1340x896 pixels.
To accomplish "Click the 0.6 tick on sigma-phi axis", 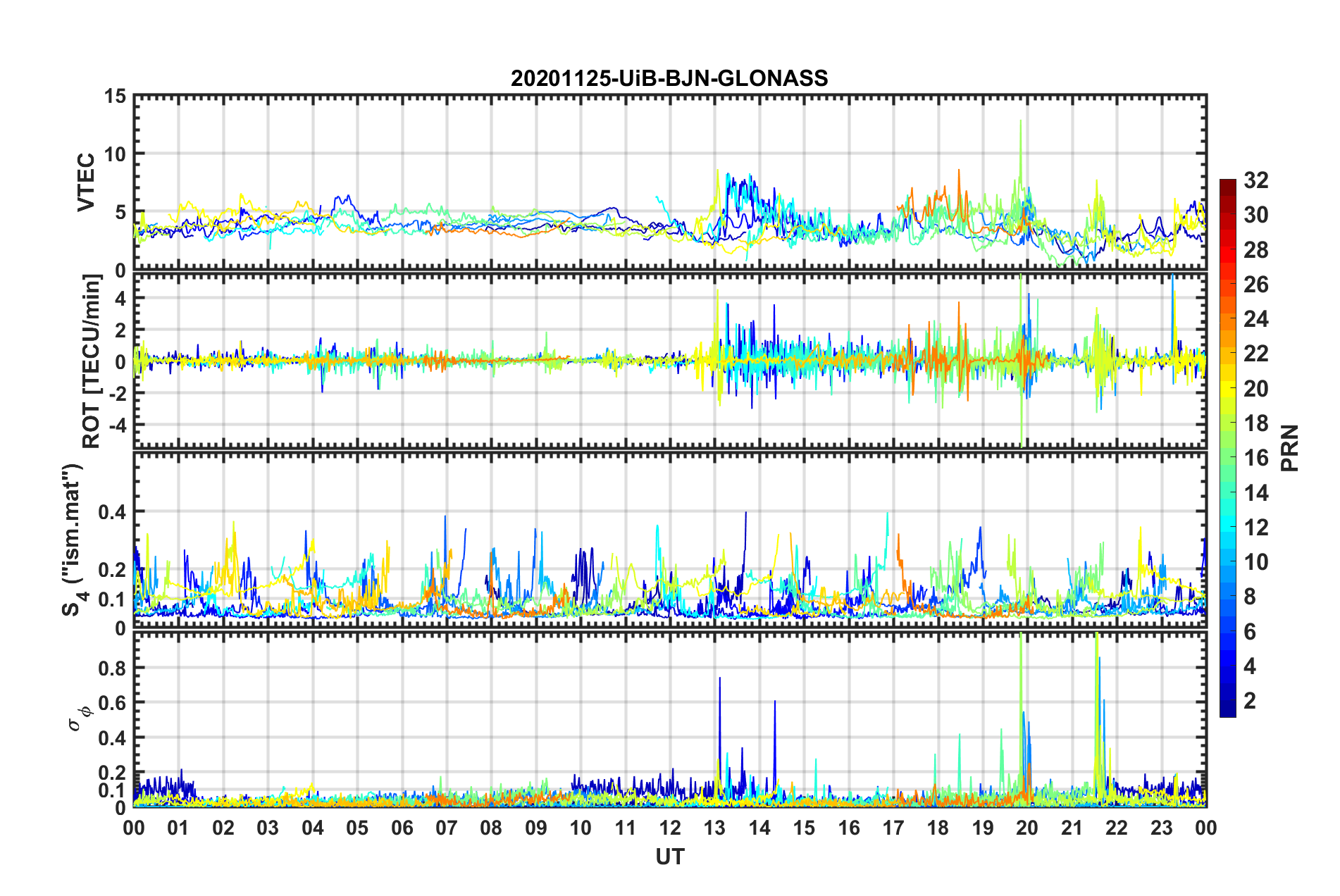I will pyautogui.click(x=113, y=703).
